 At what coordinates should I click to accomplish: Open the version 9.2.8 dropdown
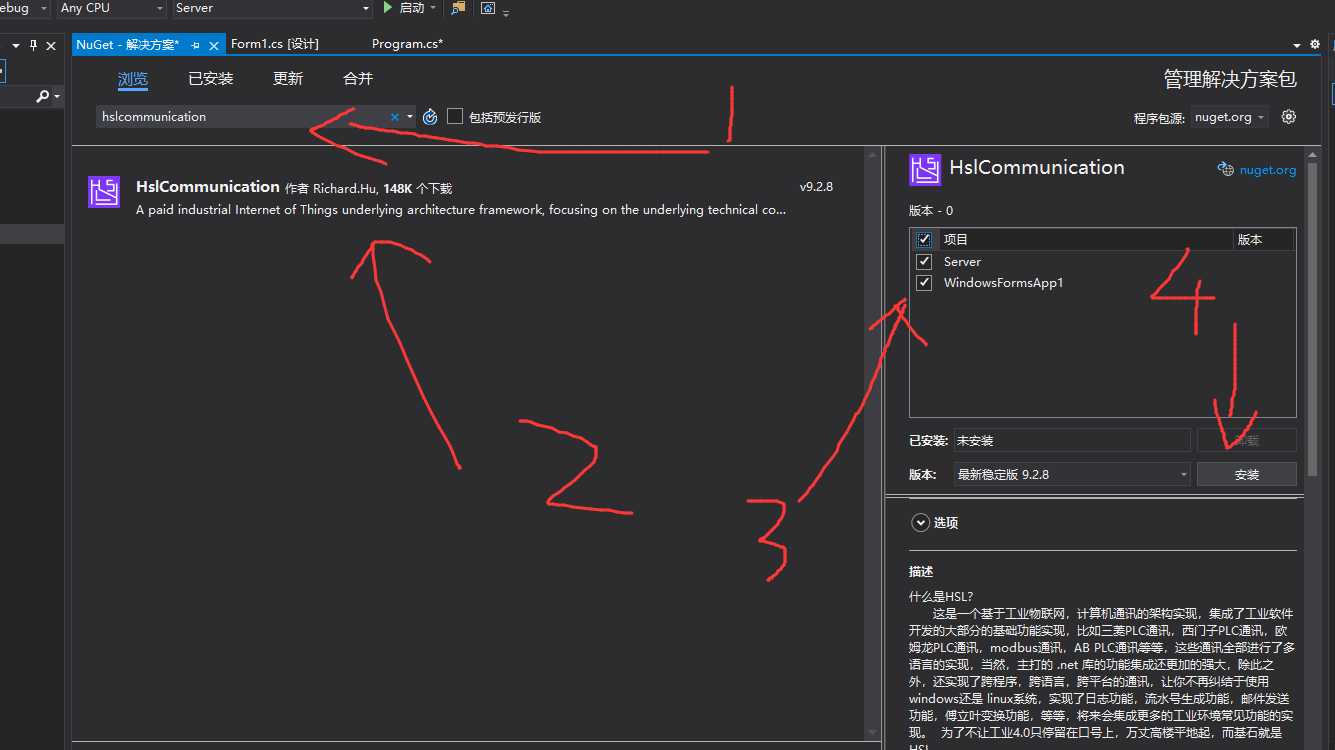coord(1071,474)
